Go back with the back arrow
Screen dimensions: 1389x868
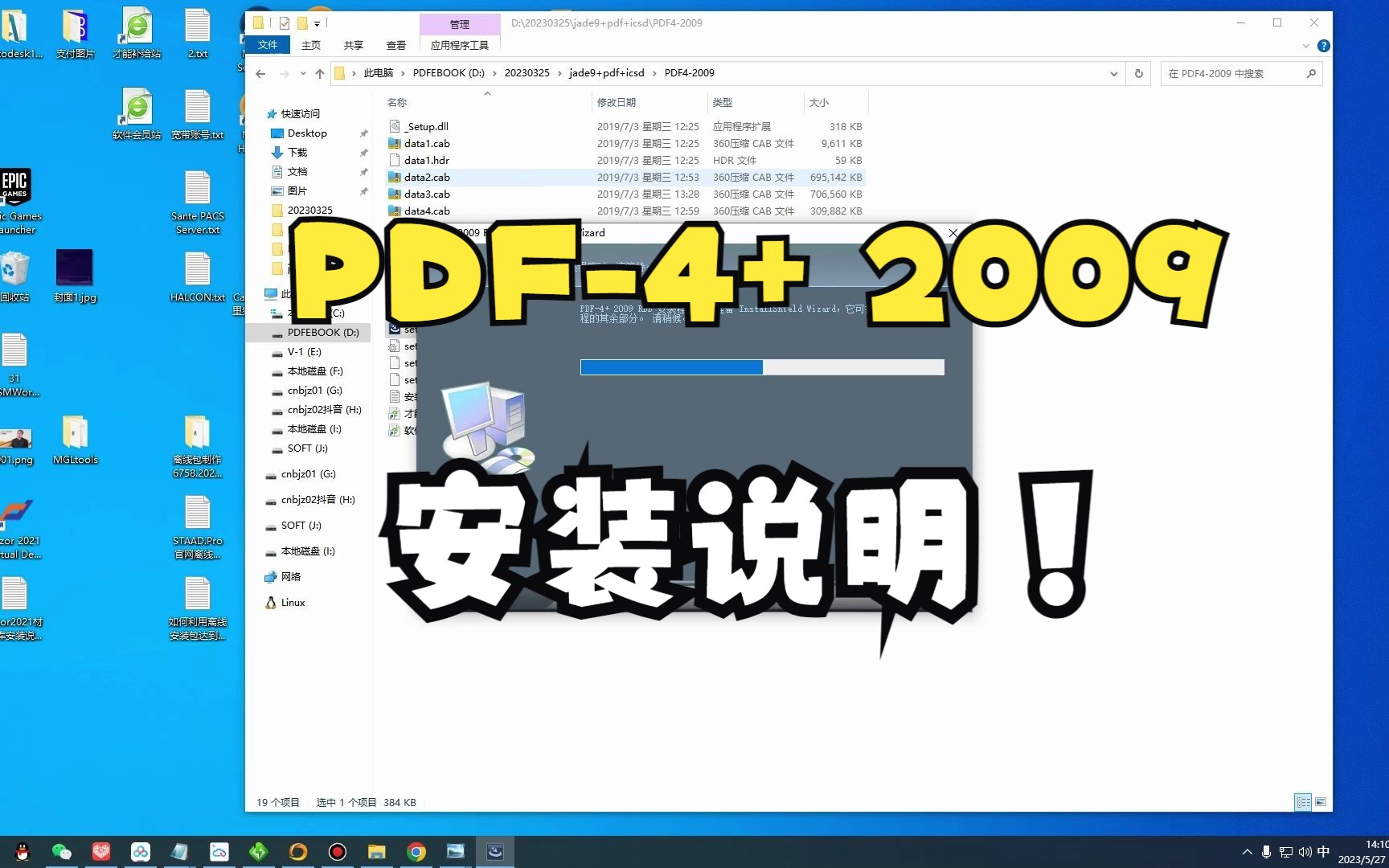point(260,73)
